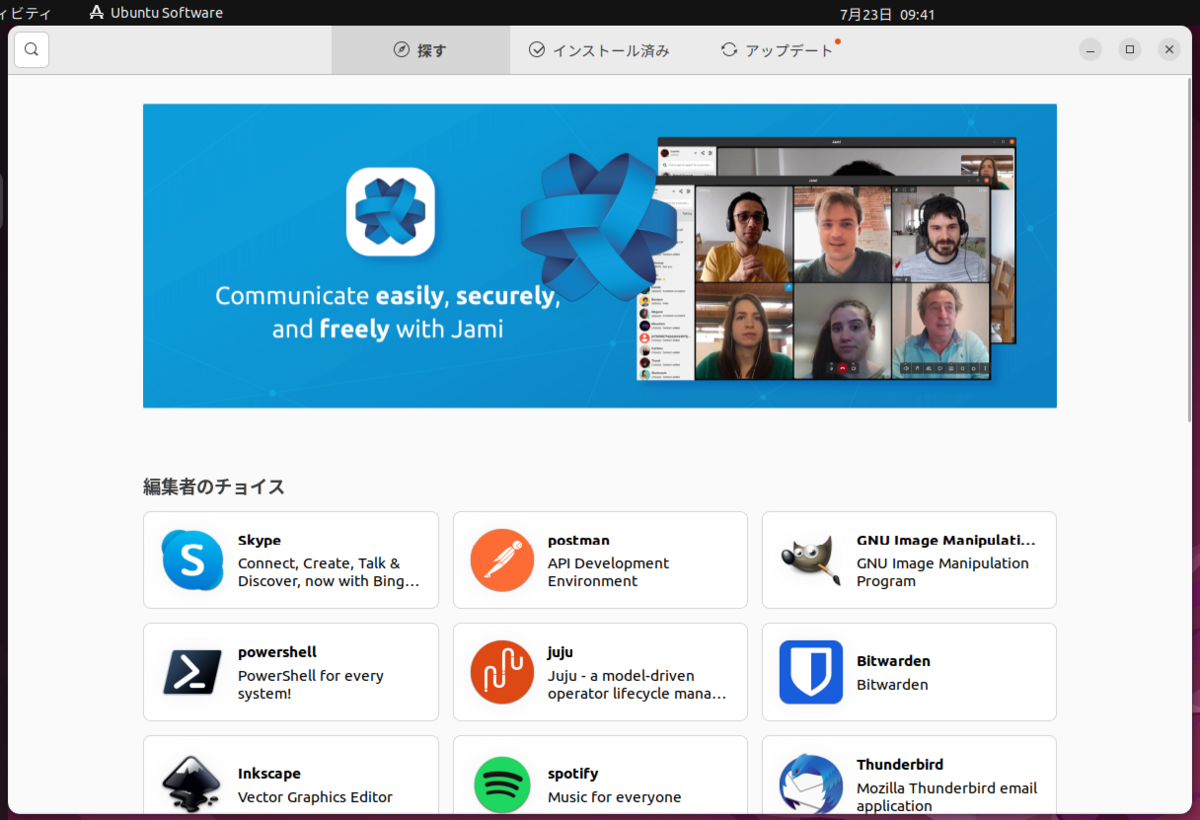This screenshot has height=820, width=1200.
Task: Open the Jami featured banner
Action: click(x=600, y=256)
